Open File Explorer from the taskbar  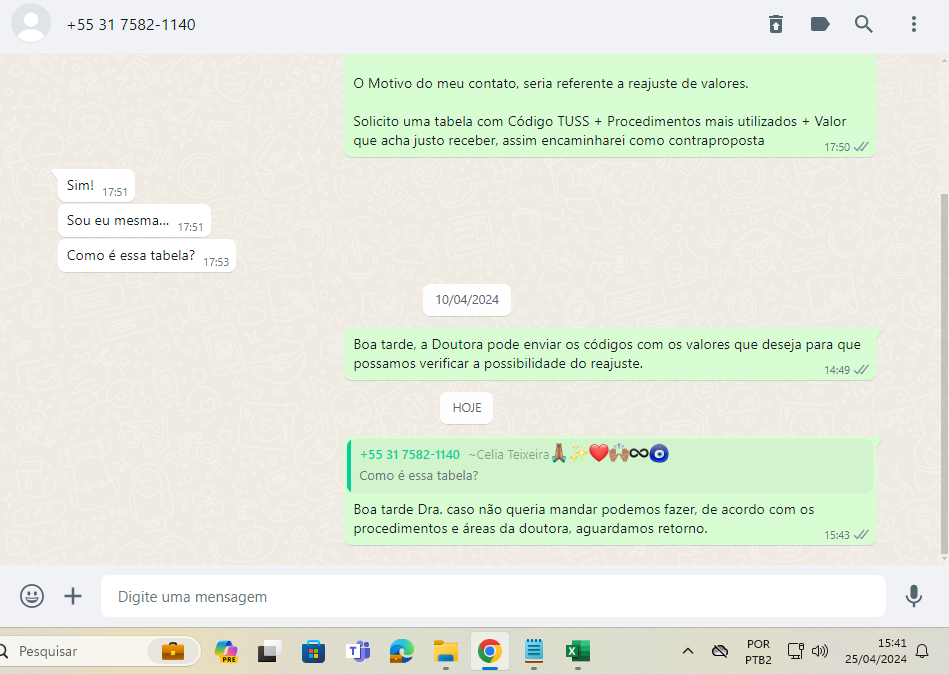tap(445, 651)
